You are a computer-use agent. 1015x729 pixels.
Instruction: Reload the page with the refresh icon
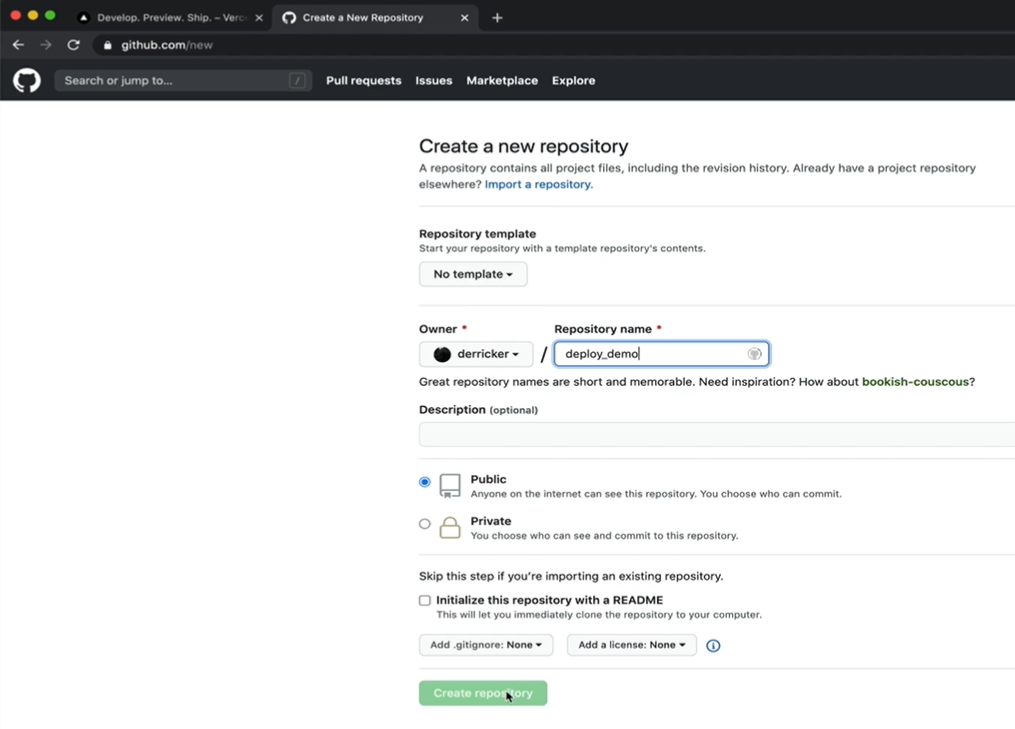pyautogui.click(x=73, y=45)
